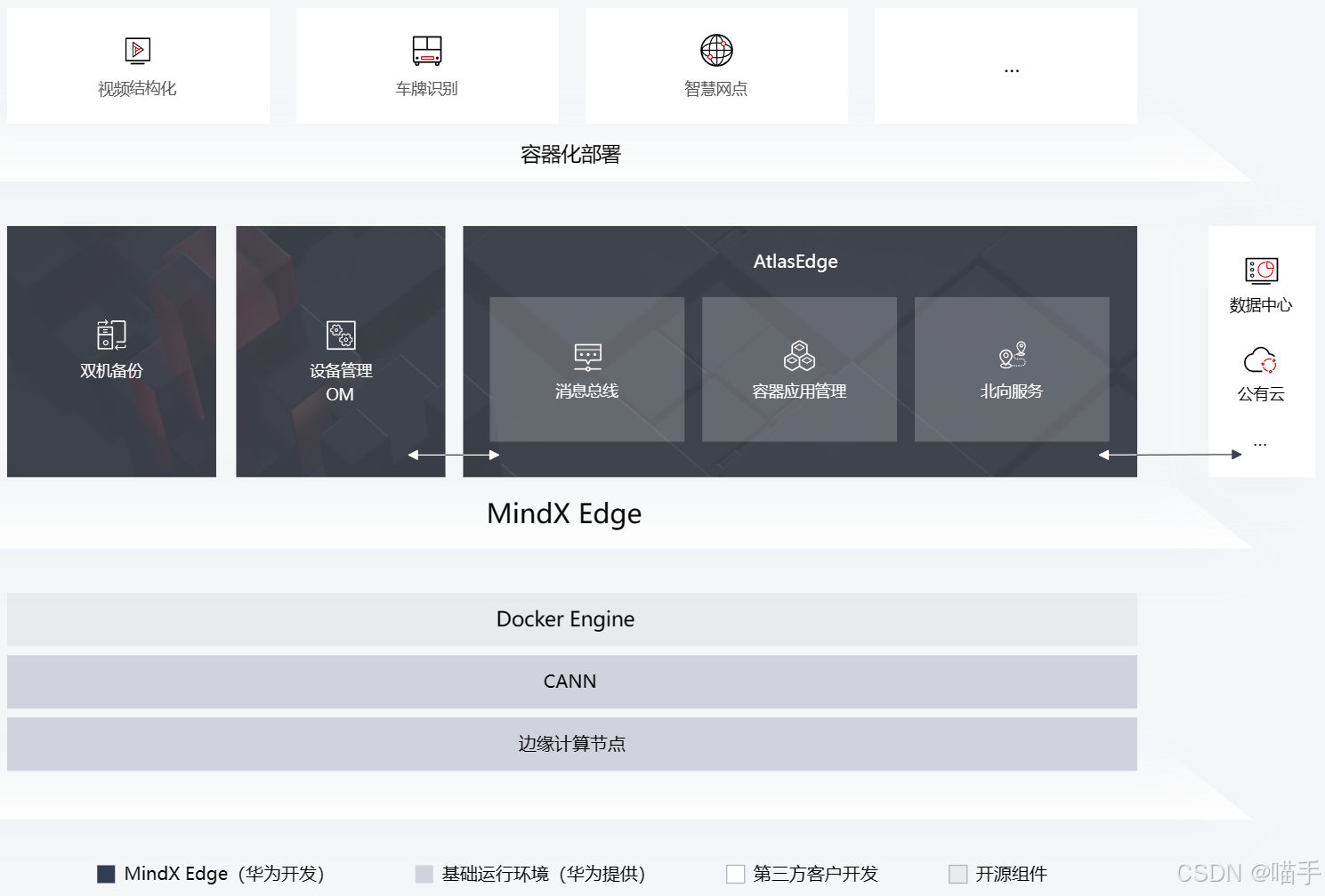Click the ellipsis in the fourth application card
The height and width of the screenshot is (896, 1325).
(x=1012, y=70)
